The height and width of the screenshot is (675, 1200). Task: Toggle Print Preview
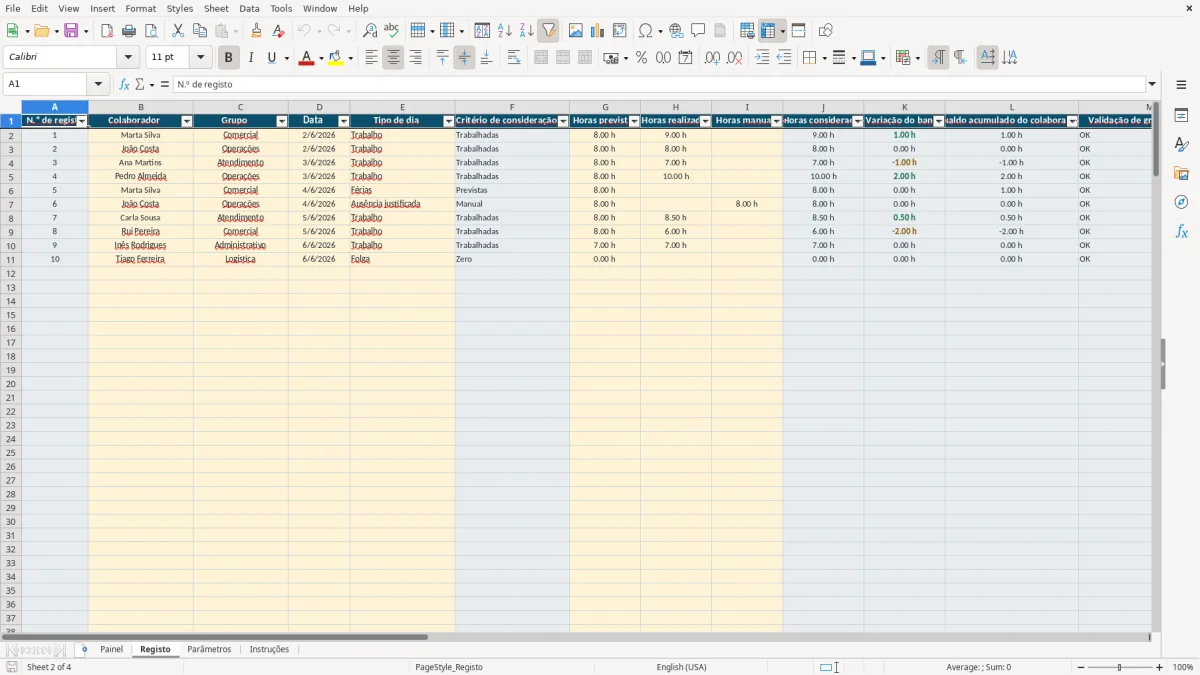(151, 31)
